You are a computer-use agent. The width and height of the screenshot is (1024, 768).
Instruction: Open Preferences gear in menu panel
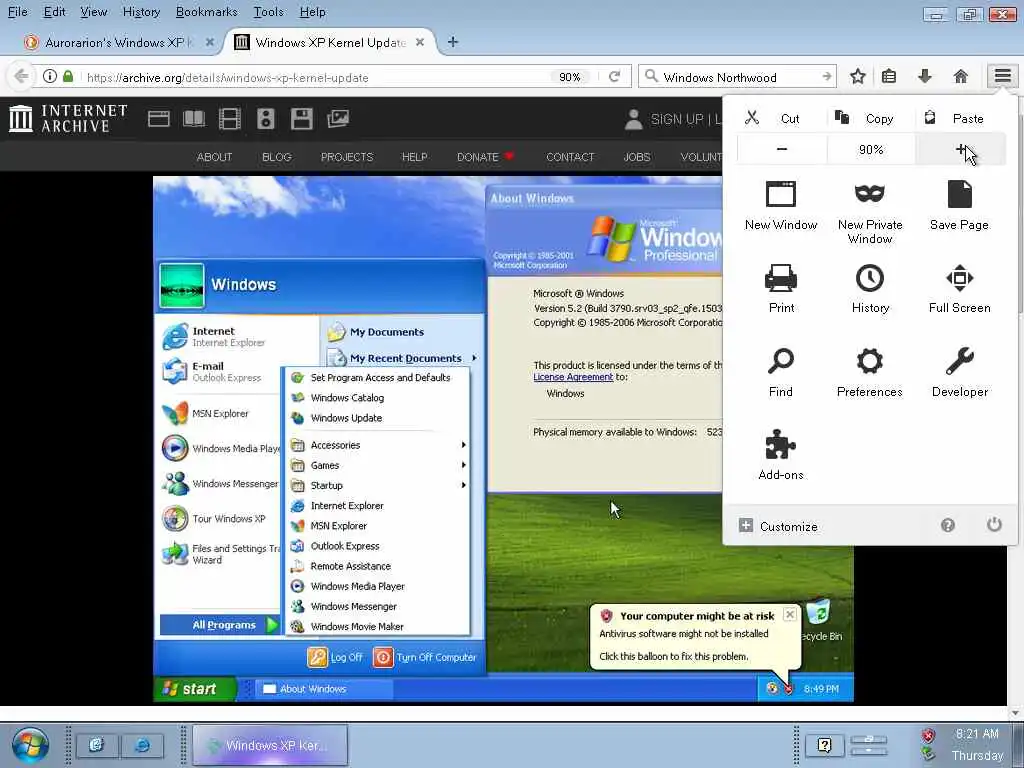(x=870, y=372)
